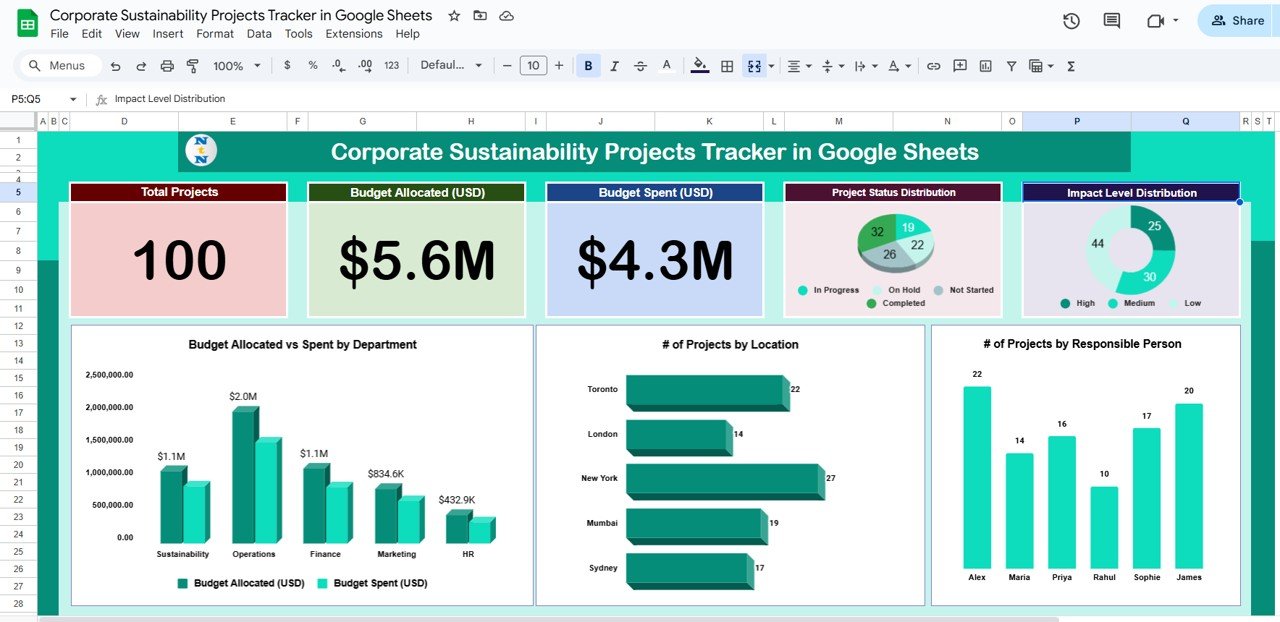Insert a link using the toolbar icon
Viewport: 1280px width, 622px height.
935,65
